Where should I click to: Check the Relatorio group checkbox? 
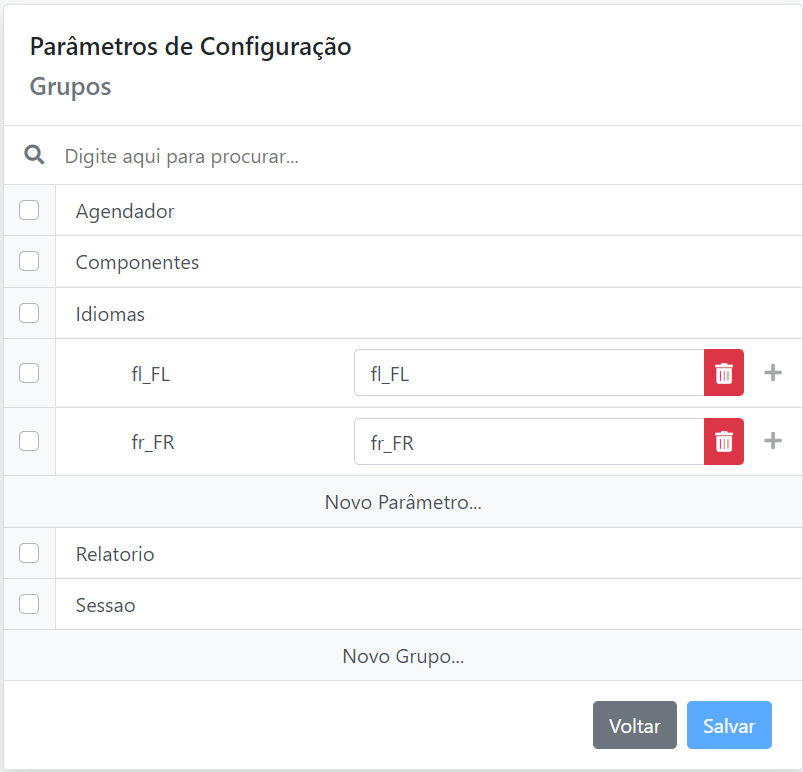pos(29,553)
